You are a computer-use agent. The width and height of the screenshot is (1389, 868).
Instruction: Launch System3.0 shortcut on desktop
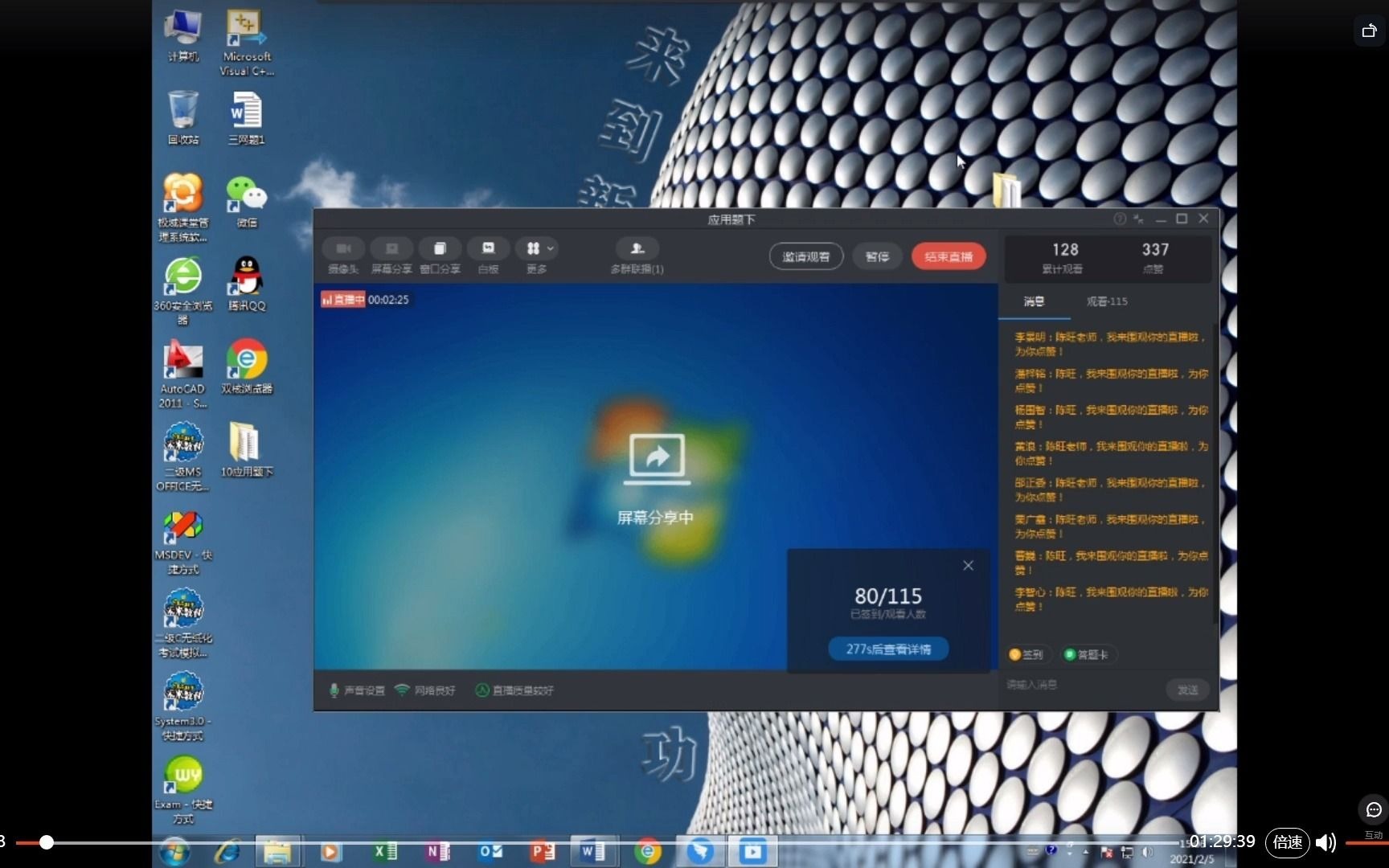(183, 707)
